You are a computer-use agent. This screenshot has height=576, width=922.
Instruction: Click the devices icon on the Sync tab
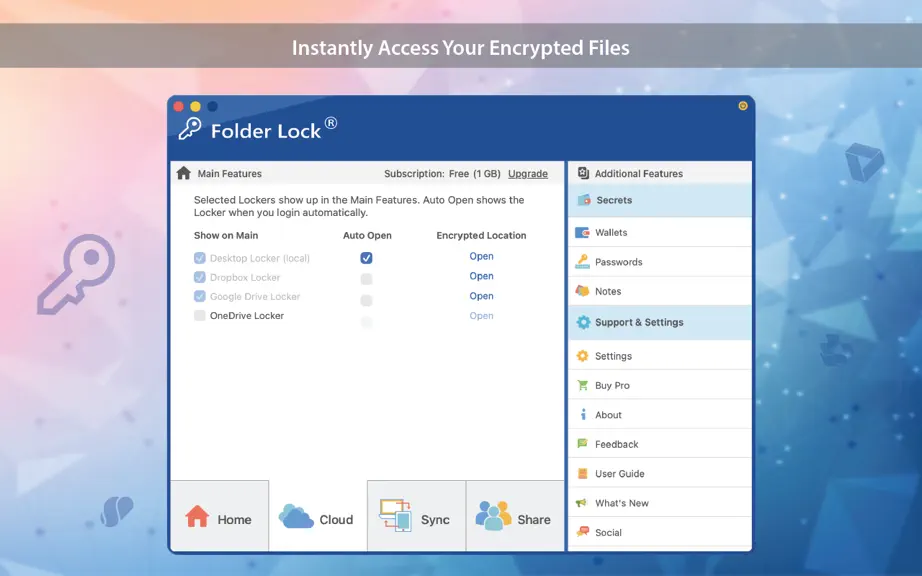pos(395,515)
